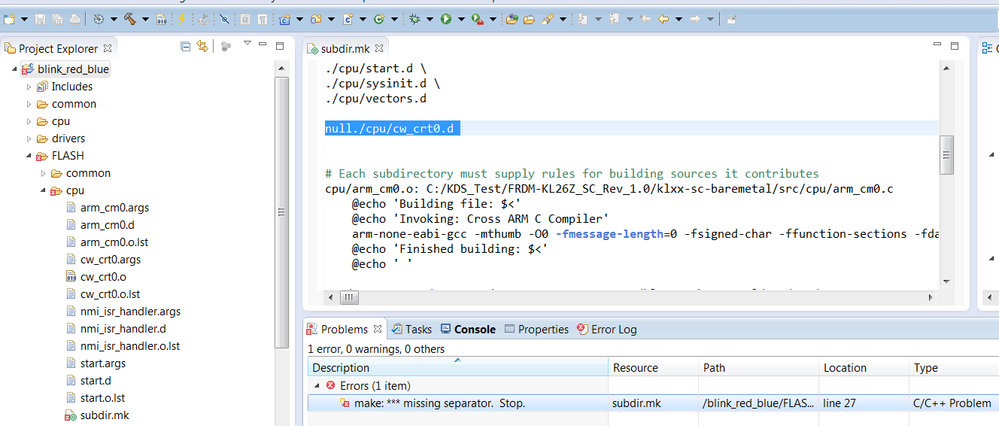Viewport: 999px width, 426px height.
Task: Open dropdown beside the Back arrow
Action: tap(679, 19)
